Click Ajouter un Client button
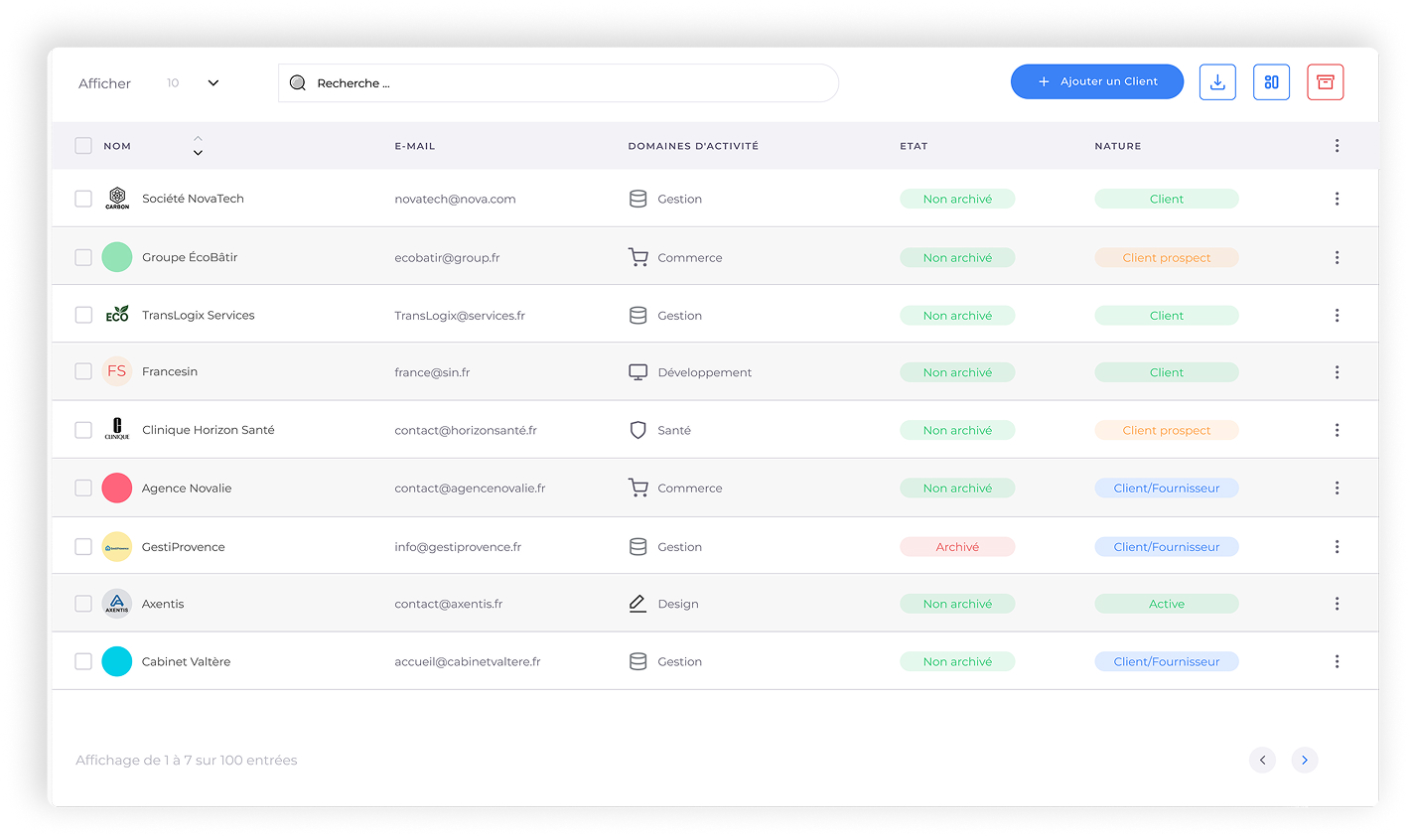Screen dimensions: 1412x840 click(1096, 81)
